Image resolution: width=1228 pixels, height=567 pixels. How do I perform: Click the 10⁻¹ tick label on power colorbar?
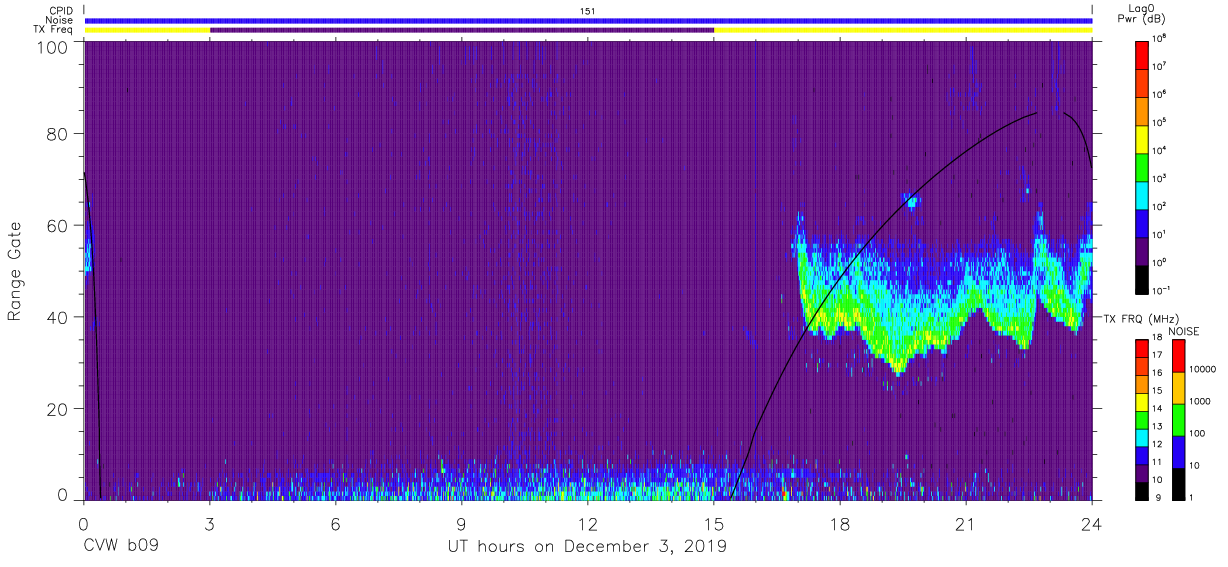(1162, 290)
